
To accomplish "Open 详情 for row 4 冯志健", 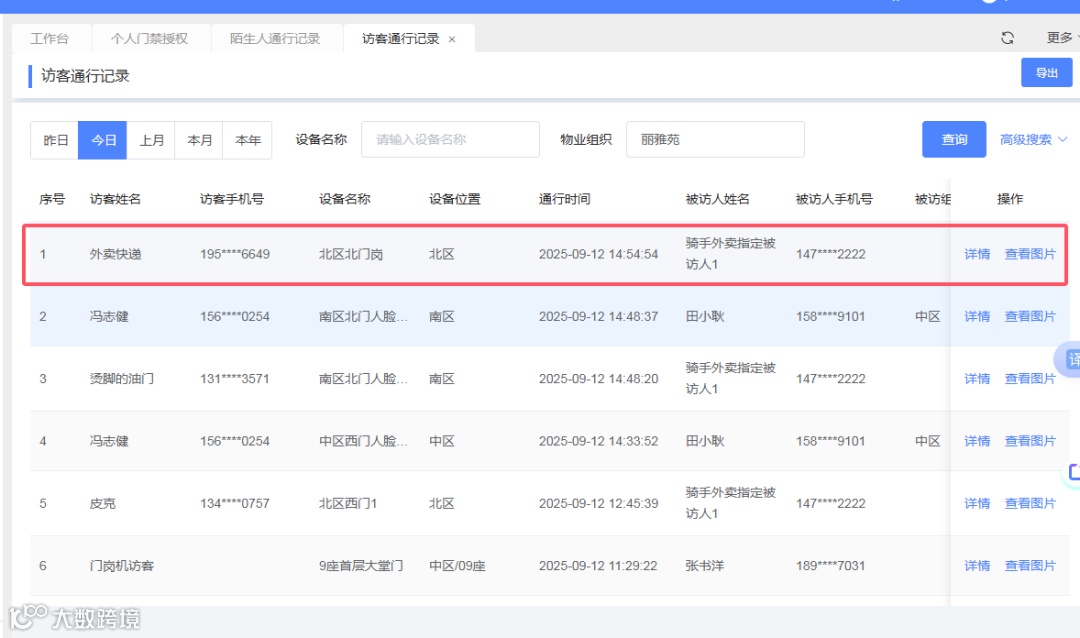I will coord(977,442).
